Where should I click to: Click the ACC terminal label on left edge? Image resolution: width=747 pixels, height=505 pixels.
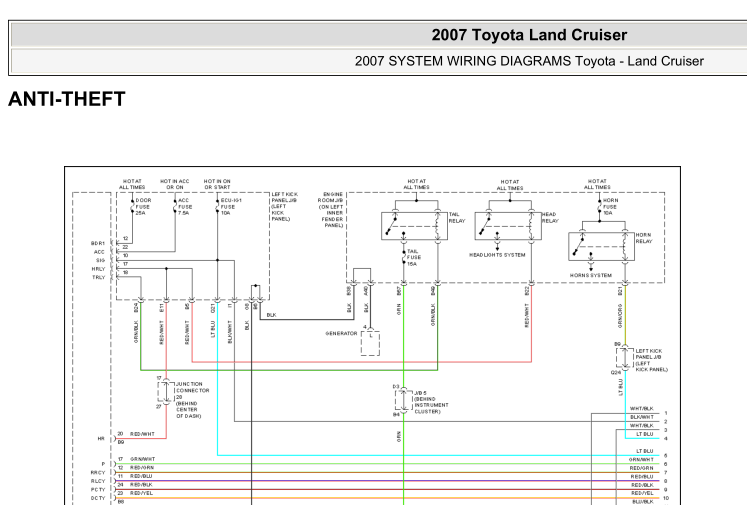(99, 252)
